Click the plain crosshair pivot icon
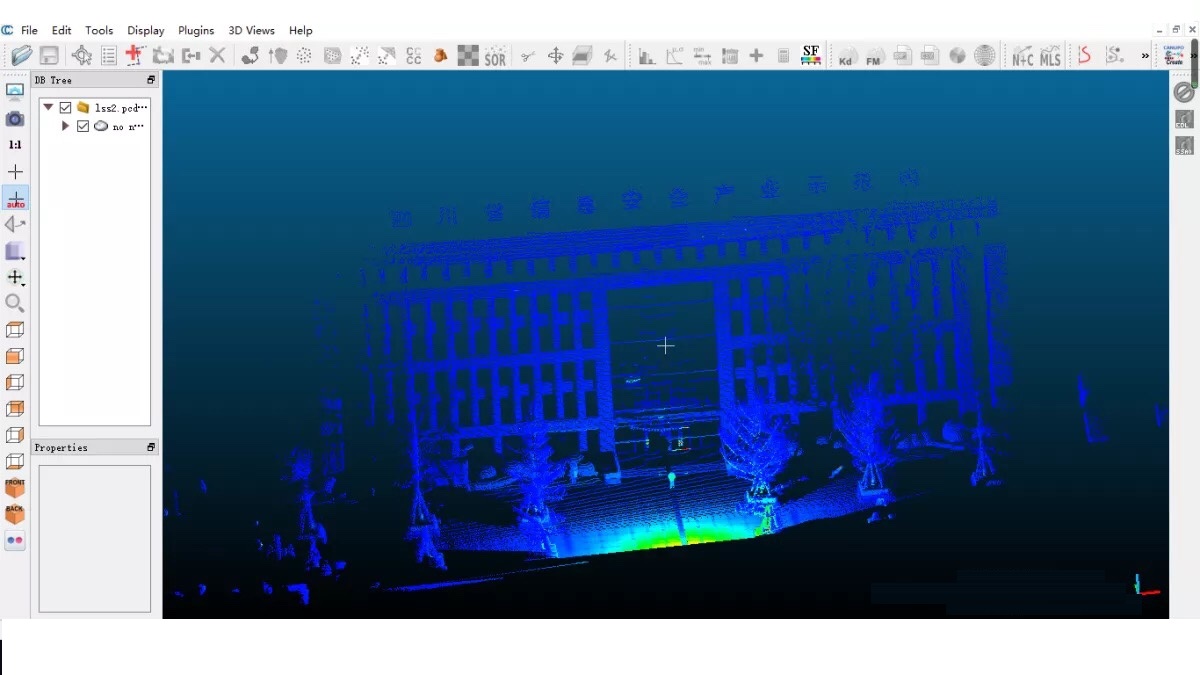 coord(15,172)
